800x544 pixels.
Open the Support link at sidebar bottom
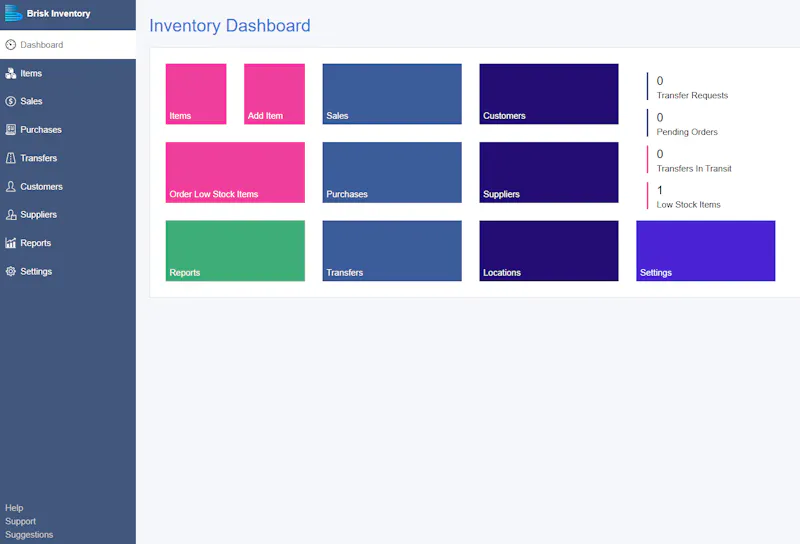[20, 521]
